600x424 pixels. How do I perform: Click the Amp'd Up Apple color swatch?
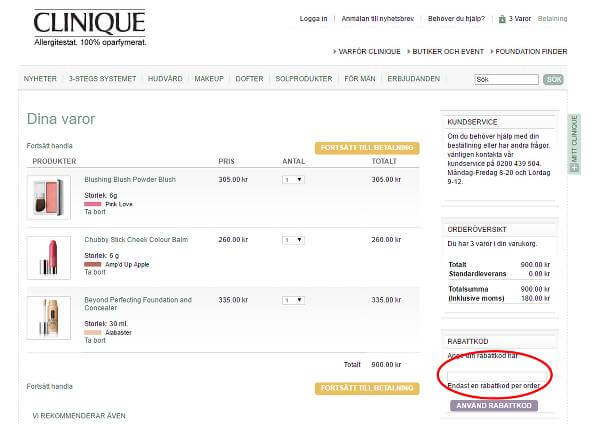coord(94,264)
